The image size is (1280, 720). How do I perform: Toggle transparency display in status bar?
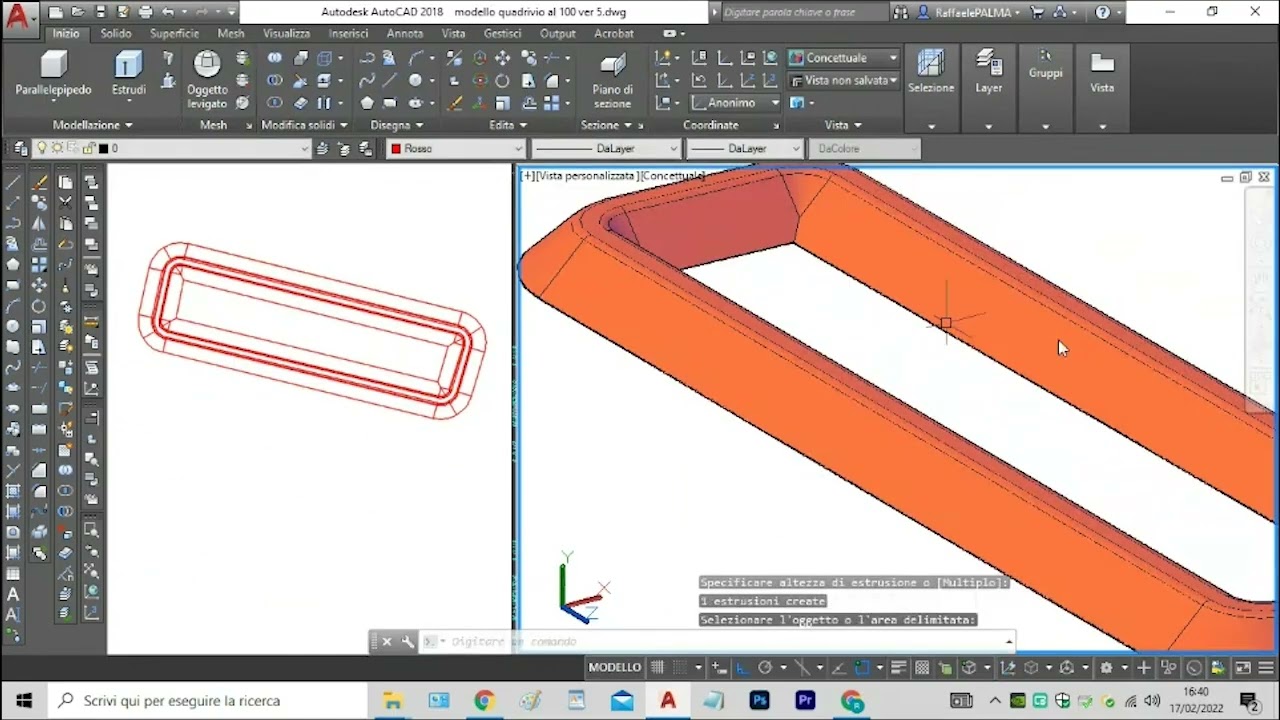[921, 668]
